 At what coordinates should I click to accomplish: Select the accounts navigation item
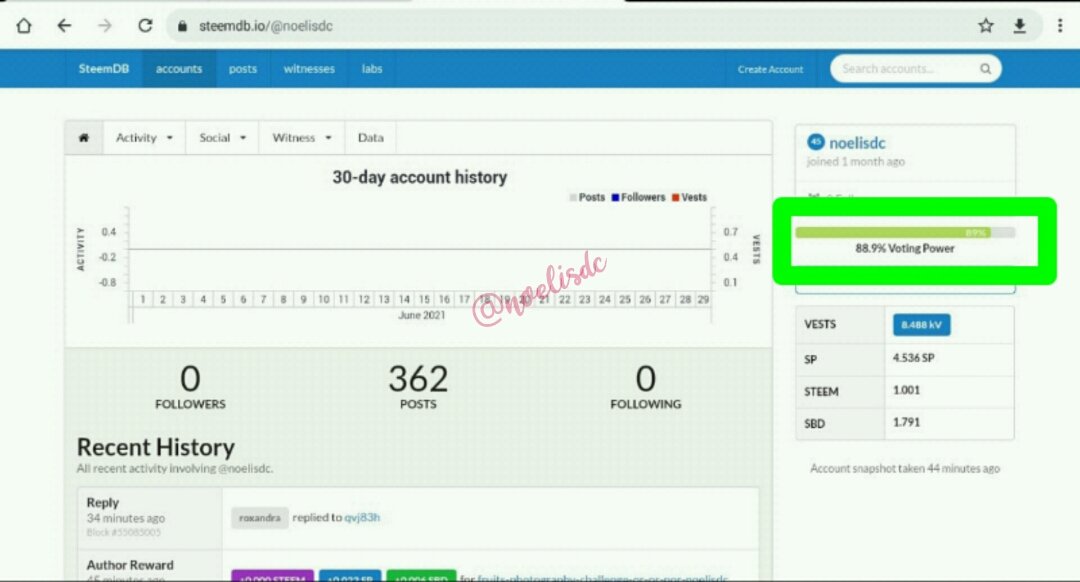pos(179,69)
